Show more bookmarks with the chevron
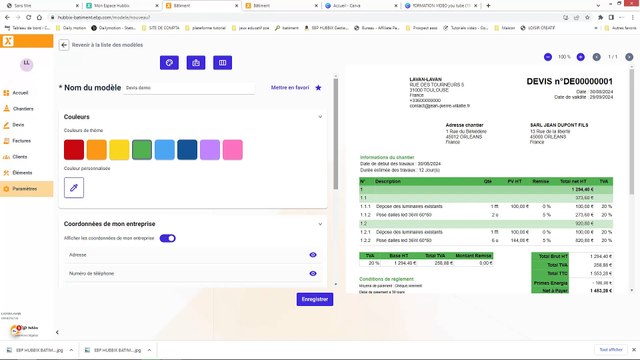The height and width of the screenshot is (360, 640). (x=596, y=28)
